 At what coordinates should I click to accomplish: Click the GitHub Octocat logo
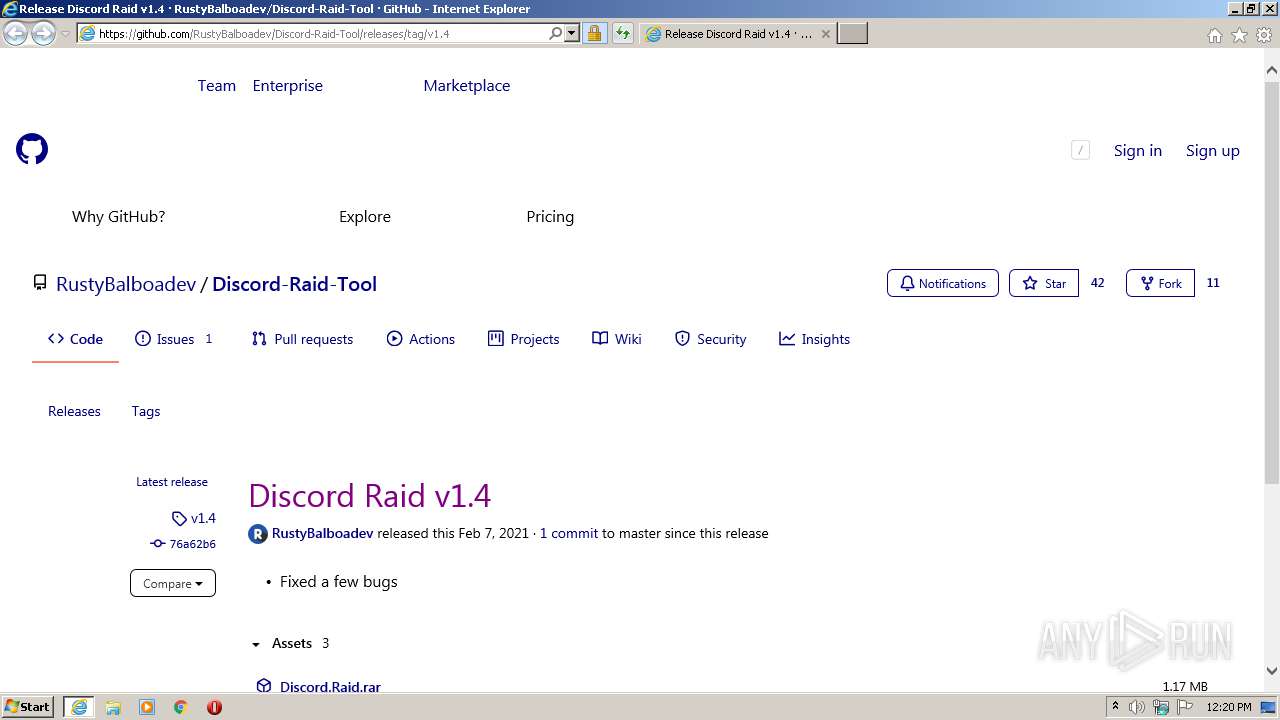point(32,150)
